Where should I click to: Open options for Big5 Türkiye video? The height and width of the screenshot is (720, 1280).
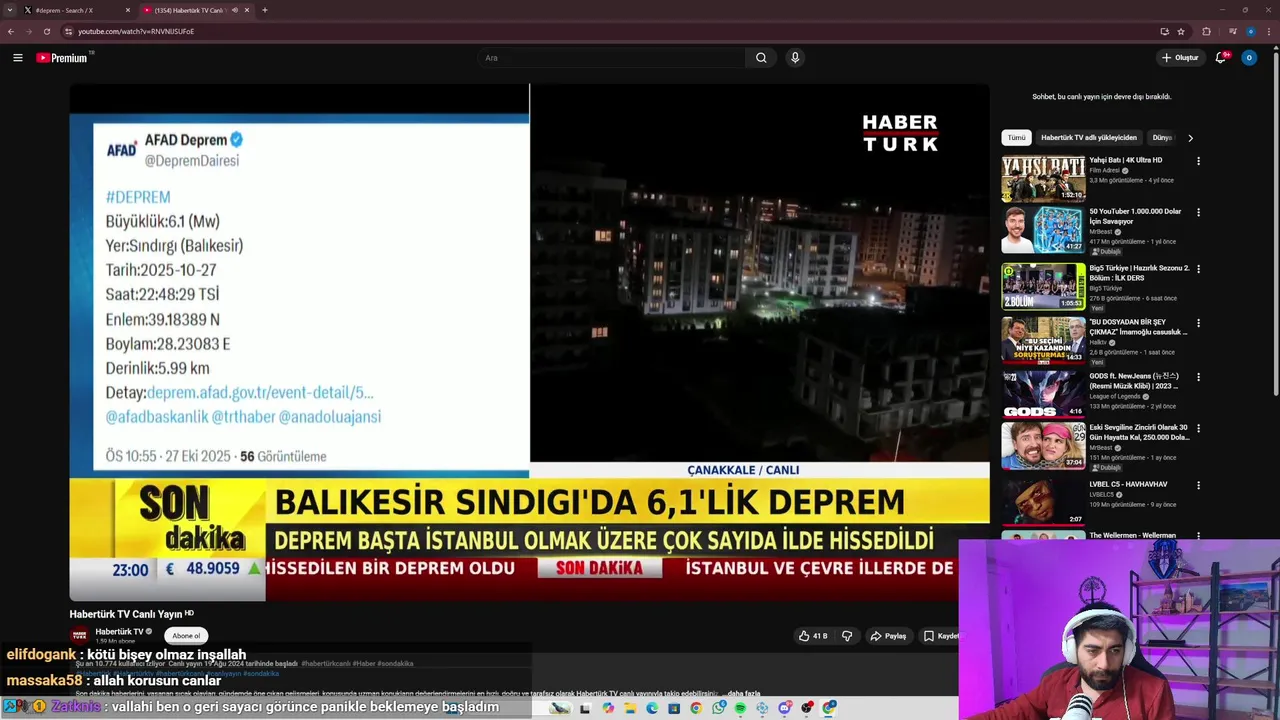pos(1198,269)
